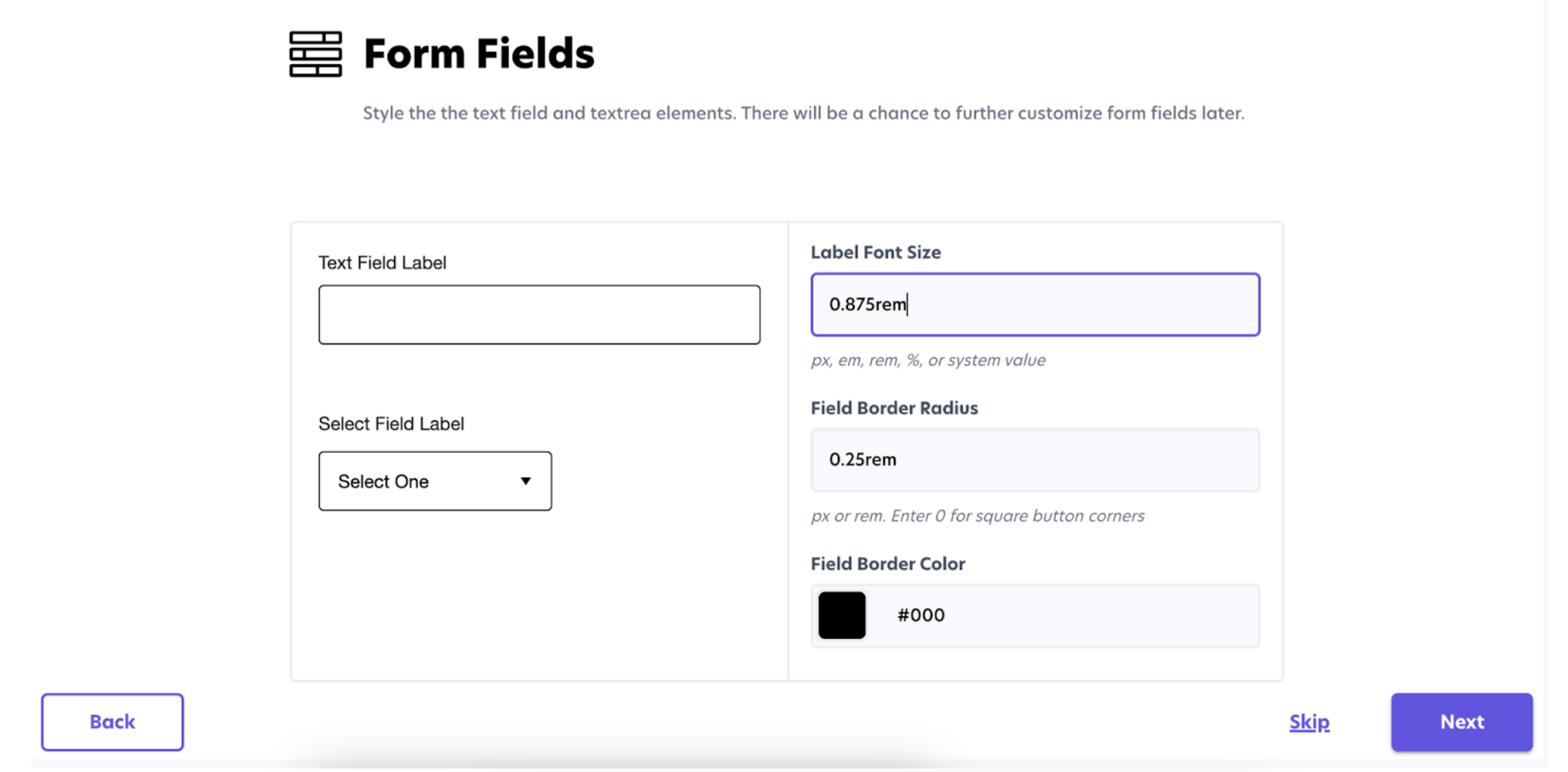Click the 'Style the text field' description

pos(803,114)
